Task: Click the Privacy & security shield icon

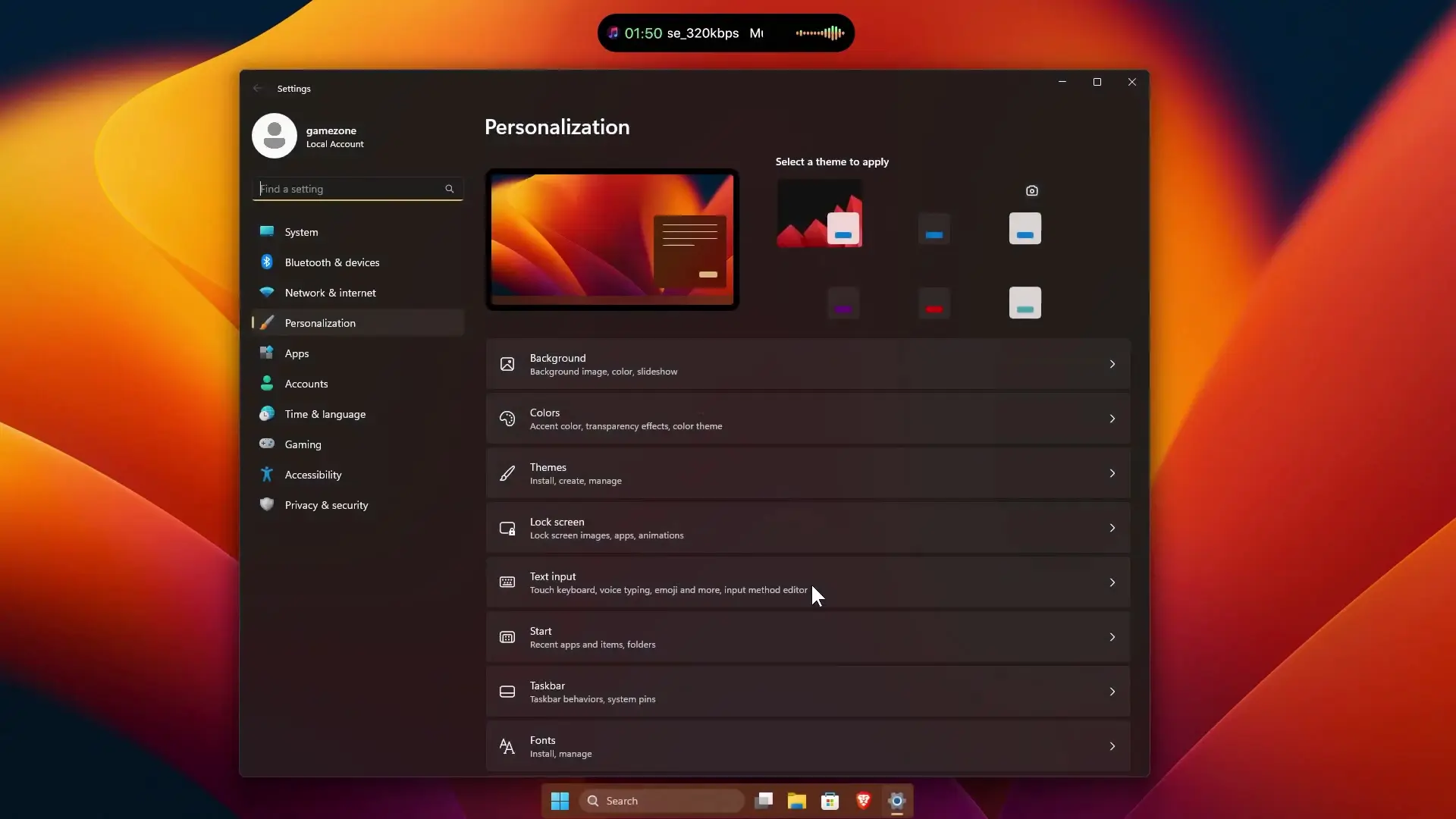Action: [267, 504]
